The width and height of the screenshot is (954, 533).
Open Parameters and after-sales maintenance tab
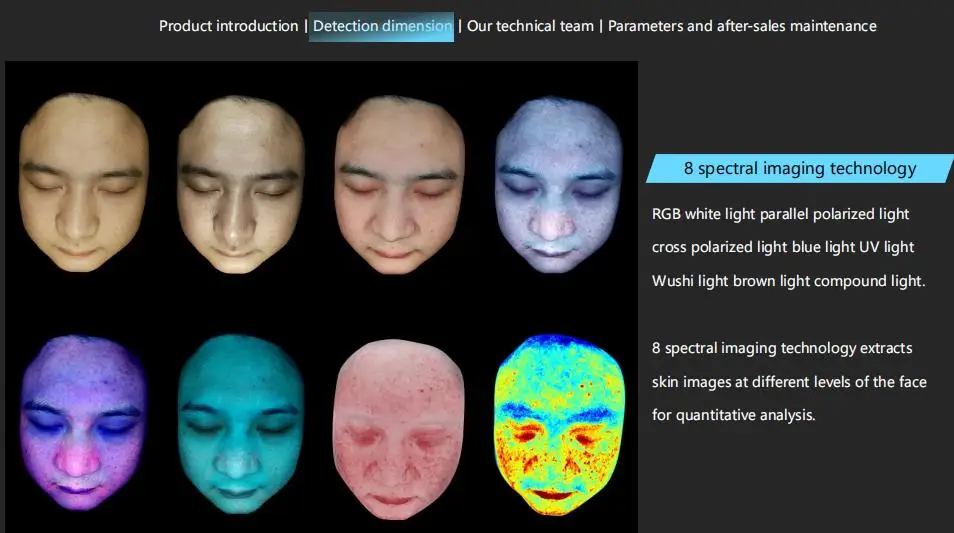coord(742,26)
